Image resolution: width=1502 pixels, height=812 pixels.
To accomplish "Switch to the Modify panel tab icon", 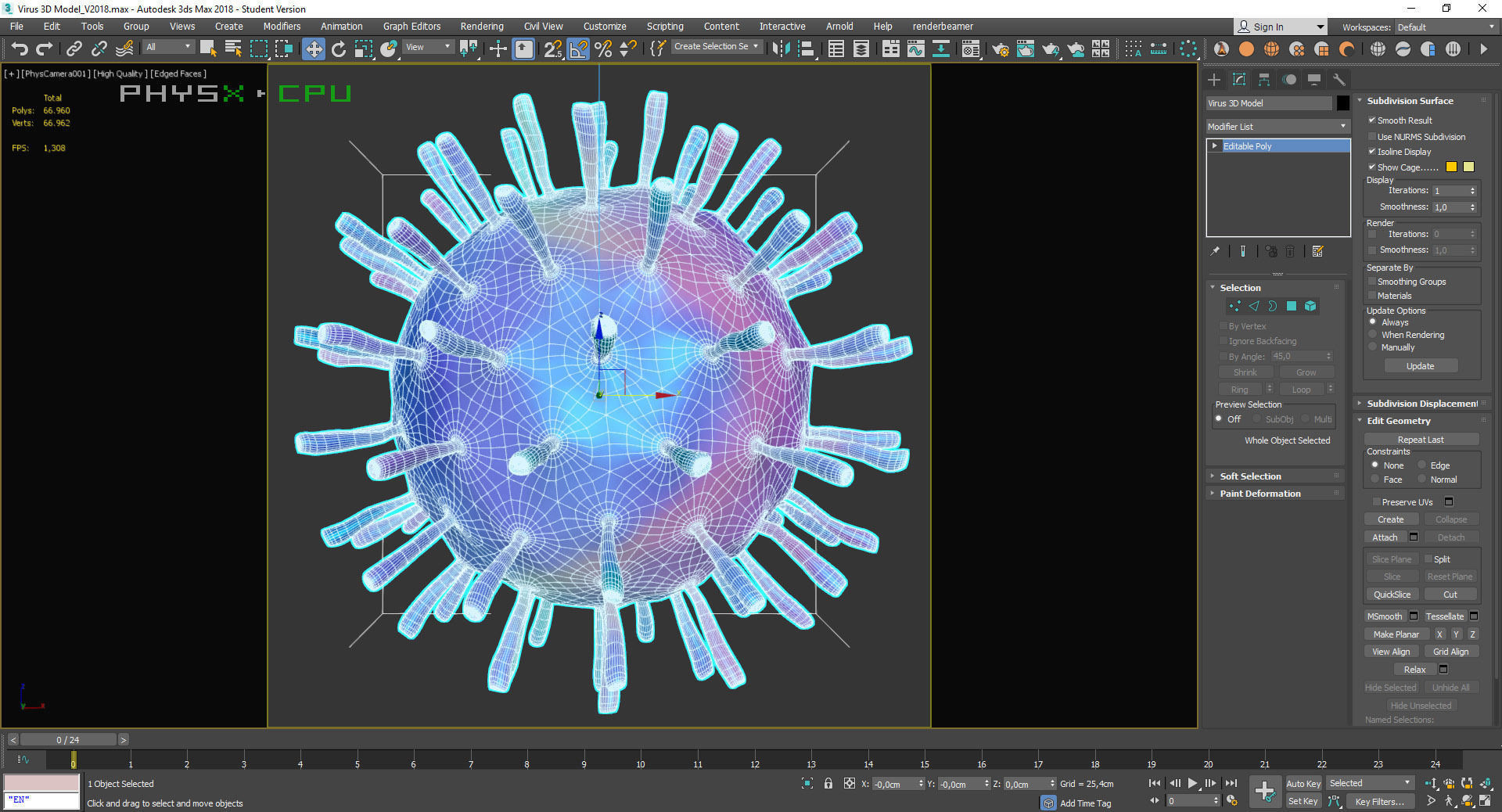I will tap(1239, 80).
